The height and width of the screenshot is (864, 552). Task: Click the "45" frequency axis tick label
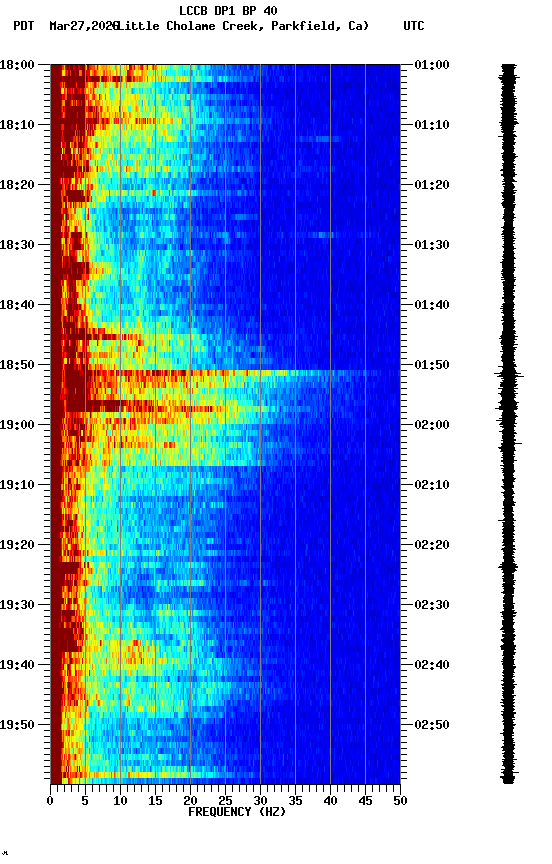pyautogui.click(x=365, y=801)
